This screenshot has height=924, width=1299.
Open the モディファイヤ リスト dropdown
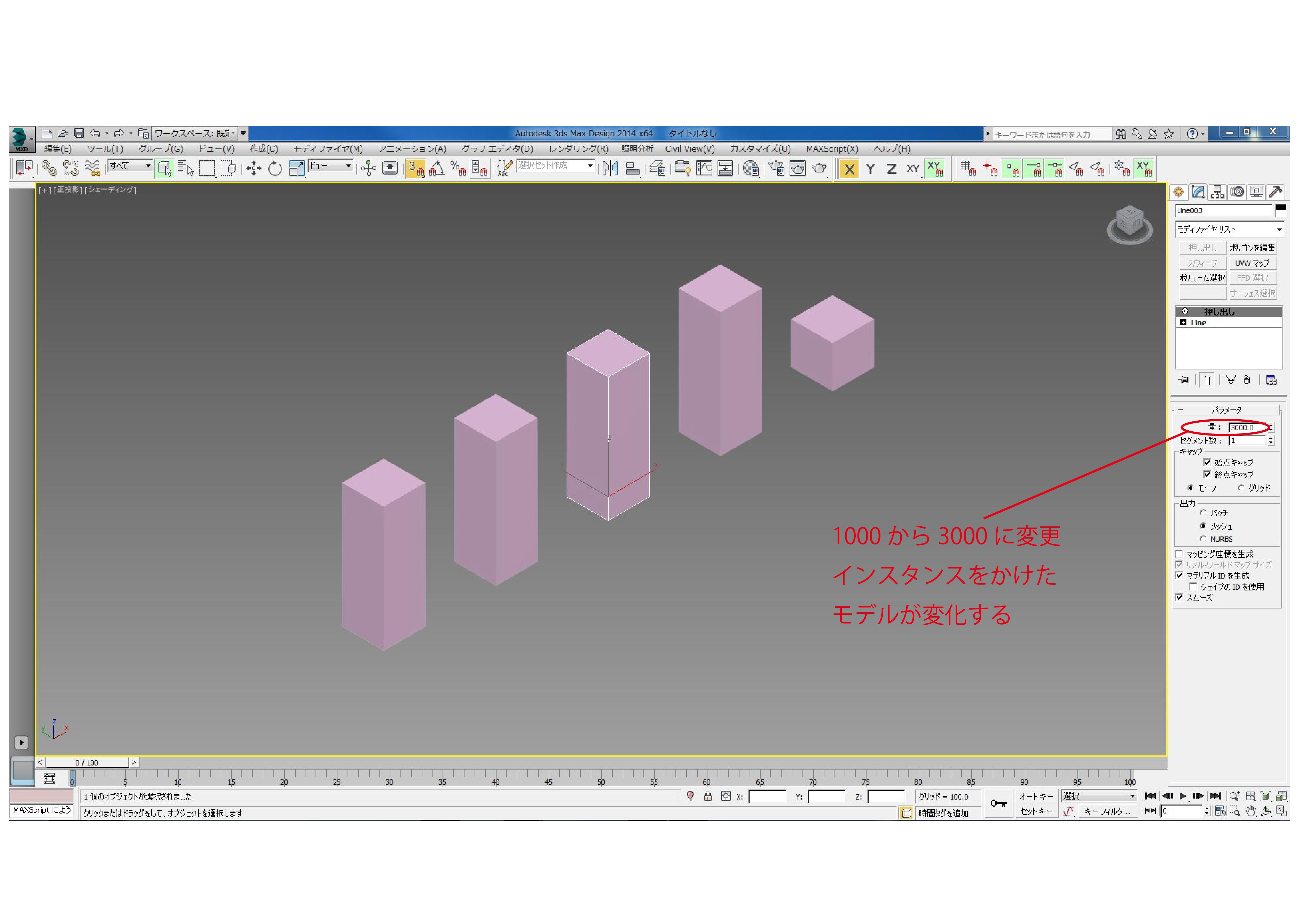(x=1229, y=229)
